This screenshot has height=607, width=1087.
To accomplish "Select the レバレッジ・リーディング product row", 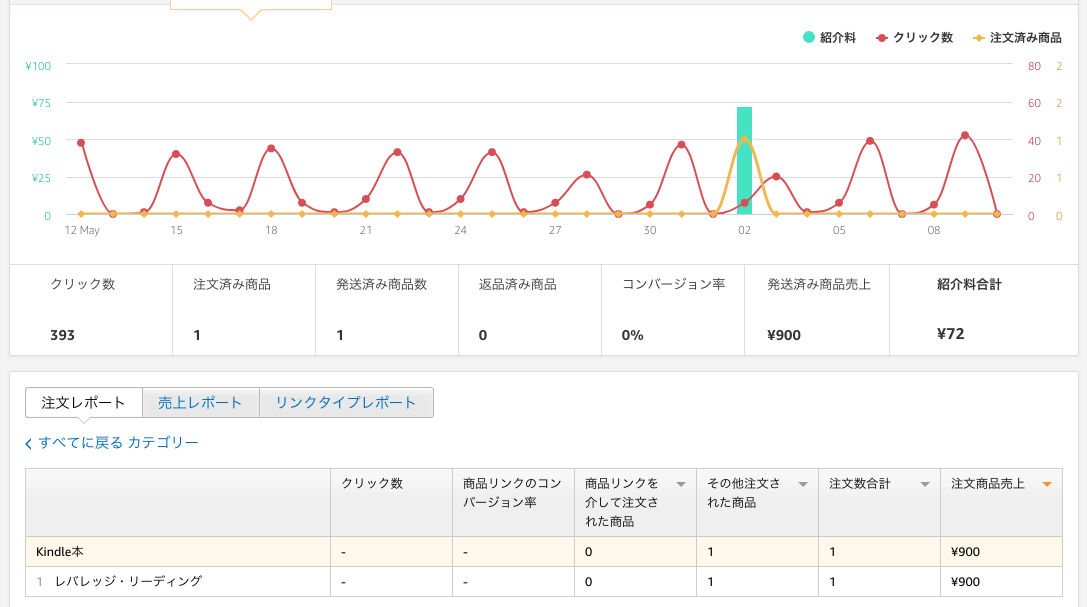I will point(544,582).
